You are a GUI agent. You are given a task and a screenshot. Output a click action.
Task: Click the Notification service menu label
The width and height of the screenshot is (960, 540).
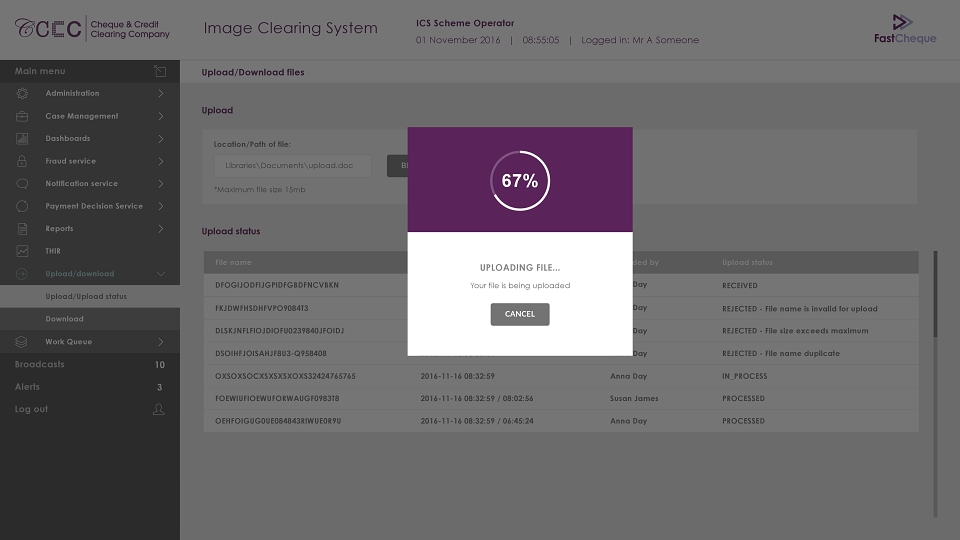(81, 184)
